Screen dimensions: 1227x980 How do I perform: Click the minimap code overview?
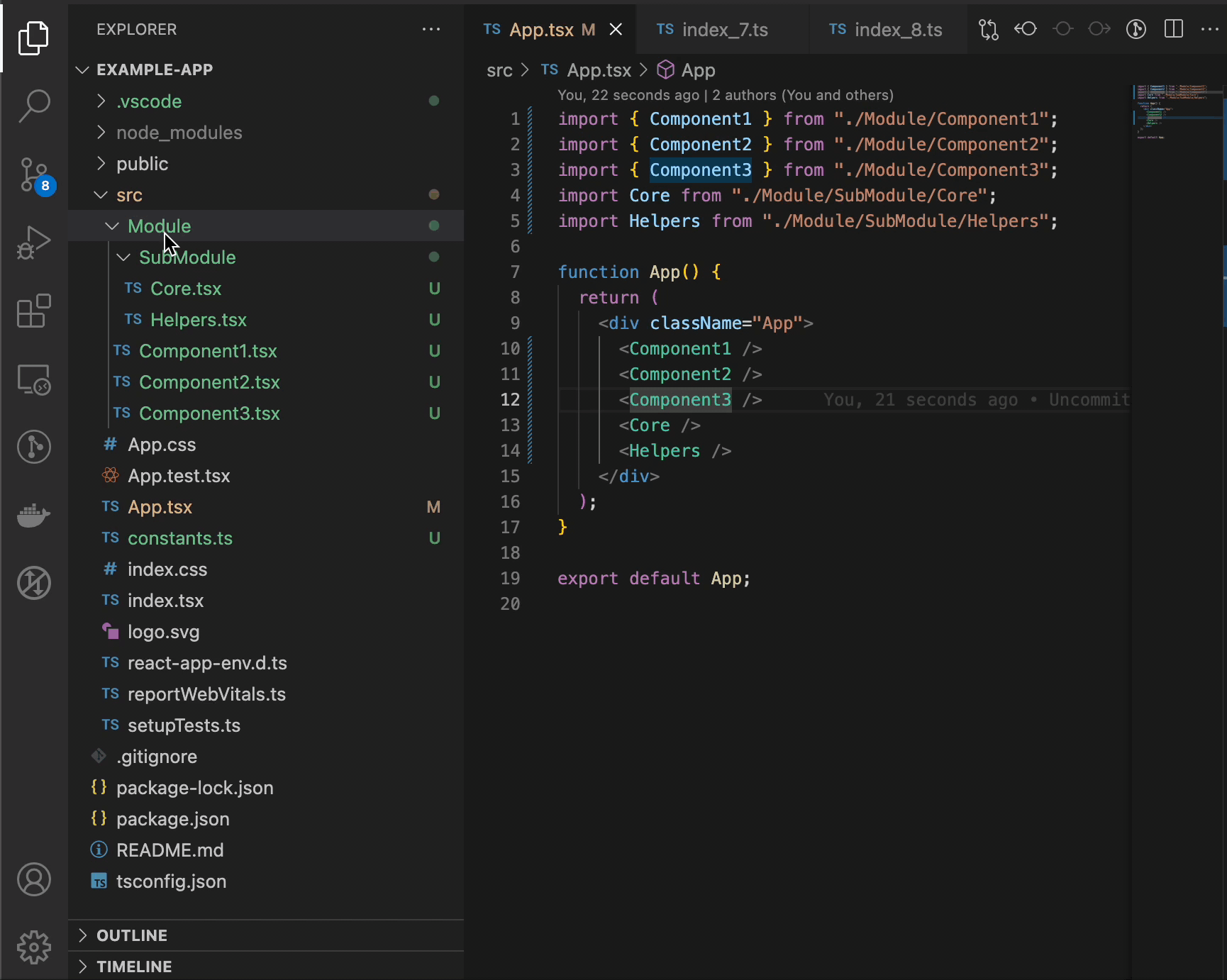tap(1176, 112)
